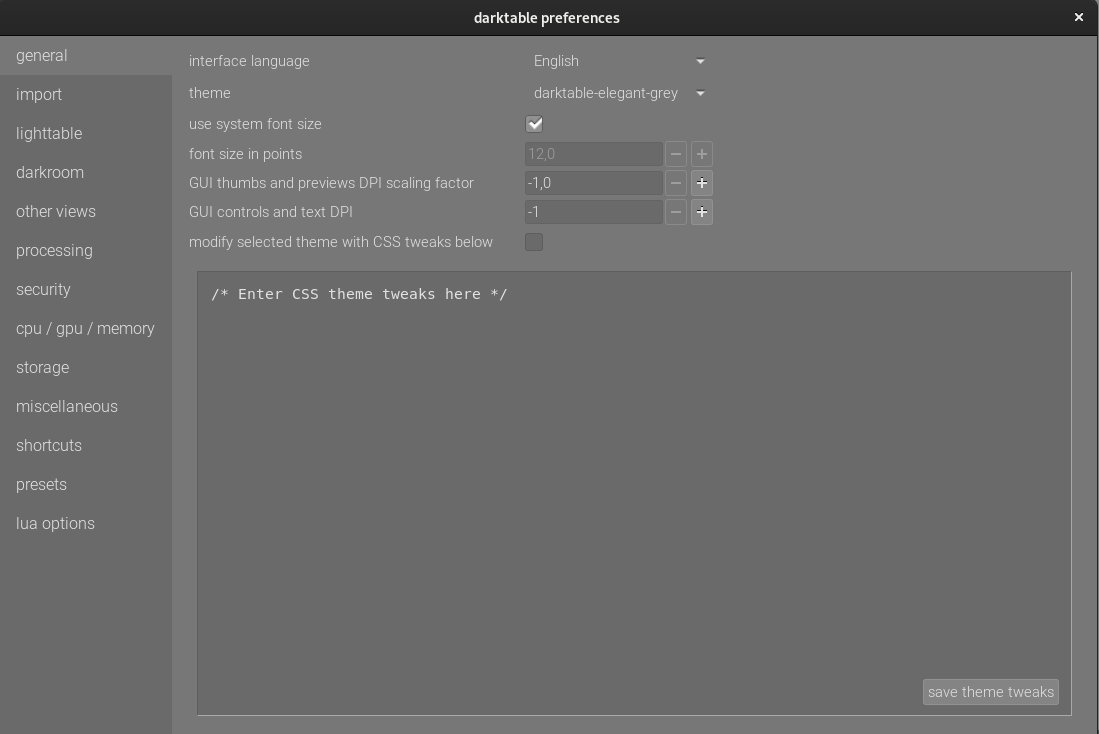
Task: Go to the darkroom preferences tab
Action: pyautogui.click(x=86, y=172)
